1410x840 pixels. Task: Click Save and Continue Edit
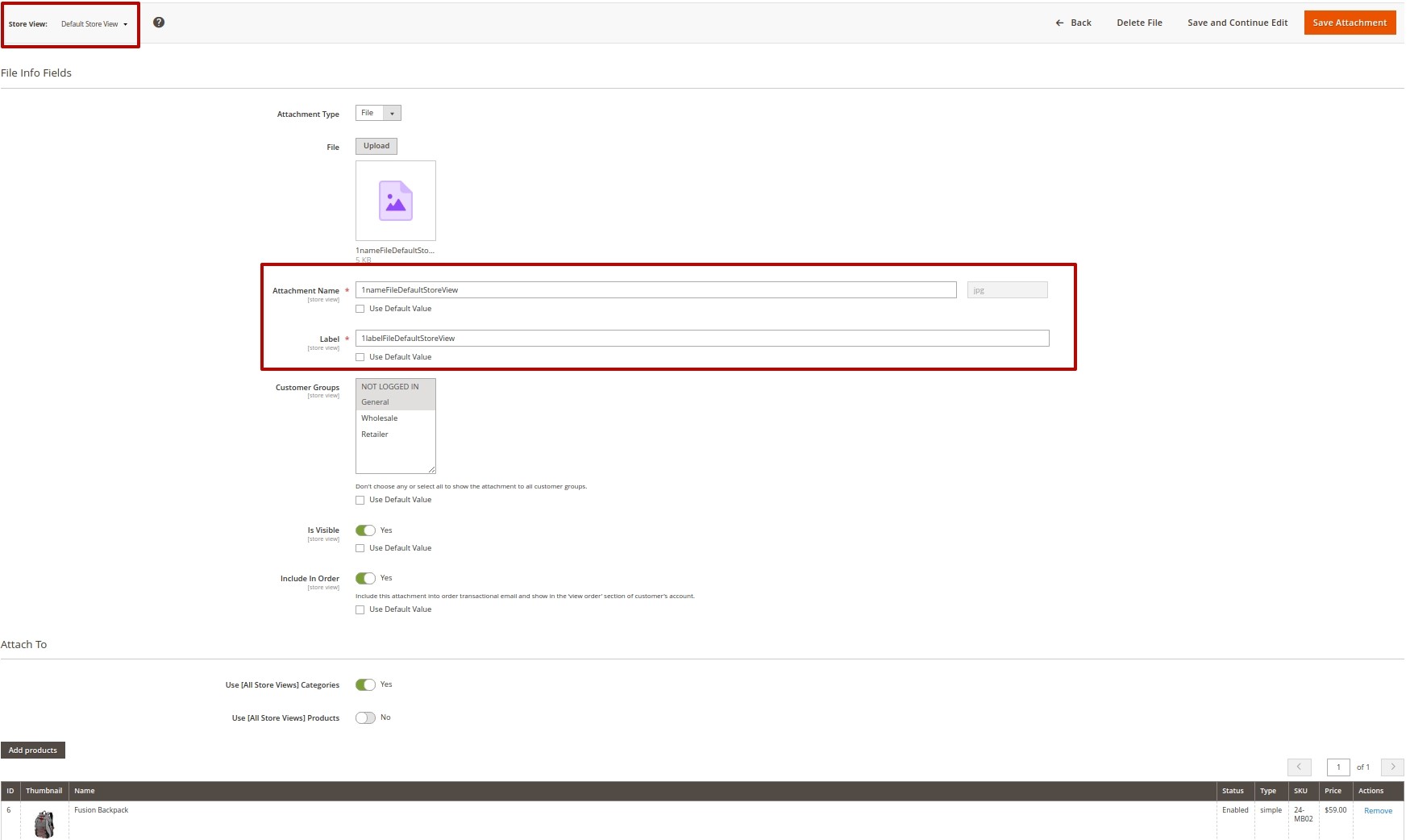[x=1237, y=23]
